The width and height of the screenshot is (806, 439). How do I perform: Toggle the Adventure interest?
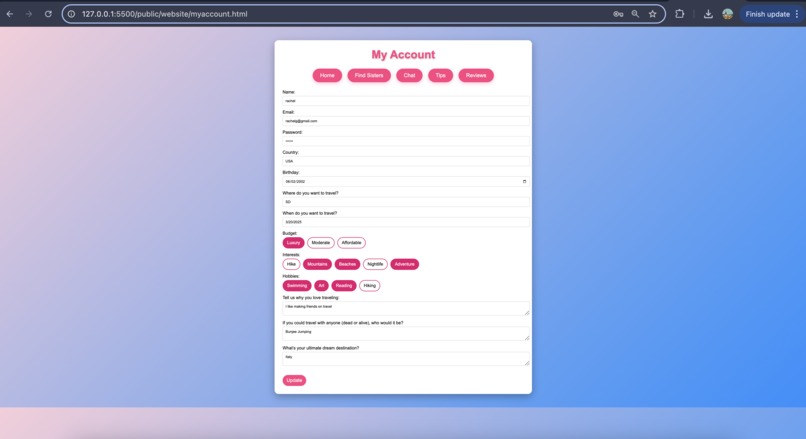click(405, 264)
